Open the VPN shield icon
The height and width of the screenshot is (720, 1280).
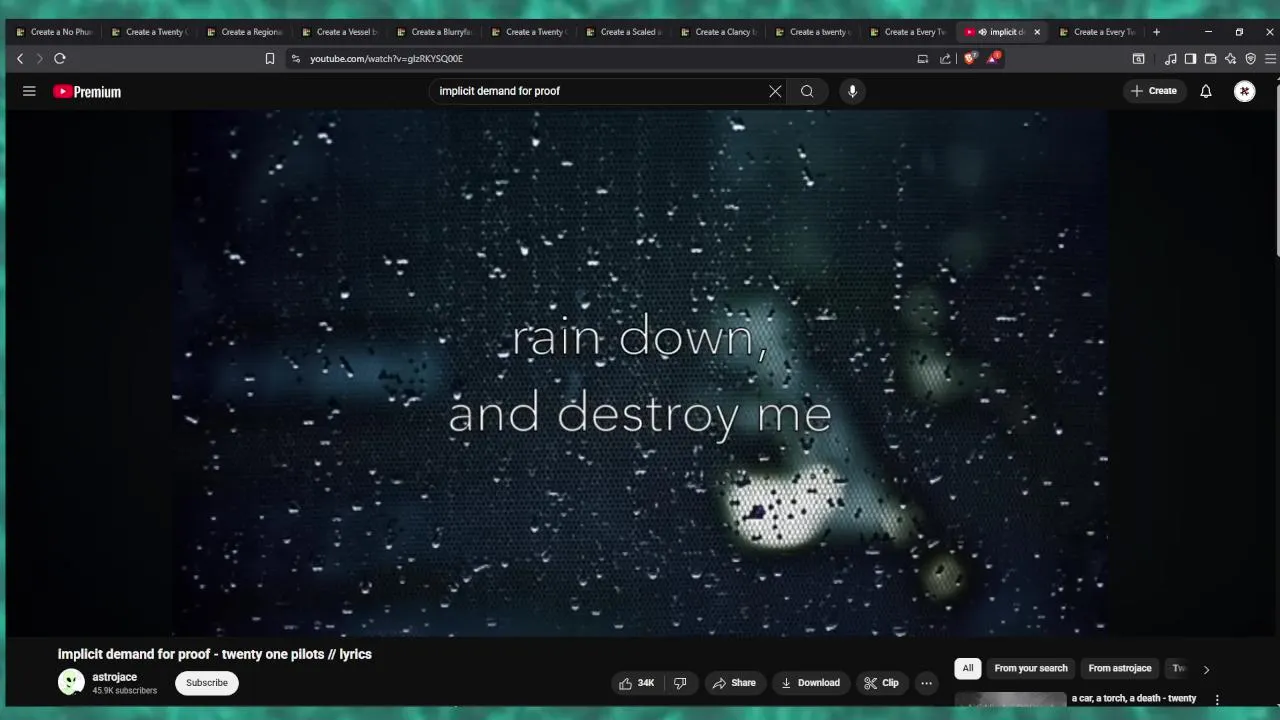(x=1250, y=59)
